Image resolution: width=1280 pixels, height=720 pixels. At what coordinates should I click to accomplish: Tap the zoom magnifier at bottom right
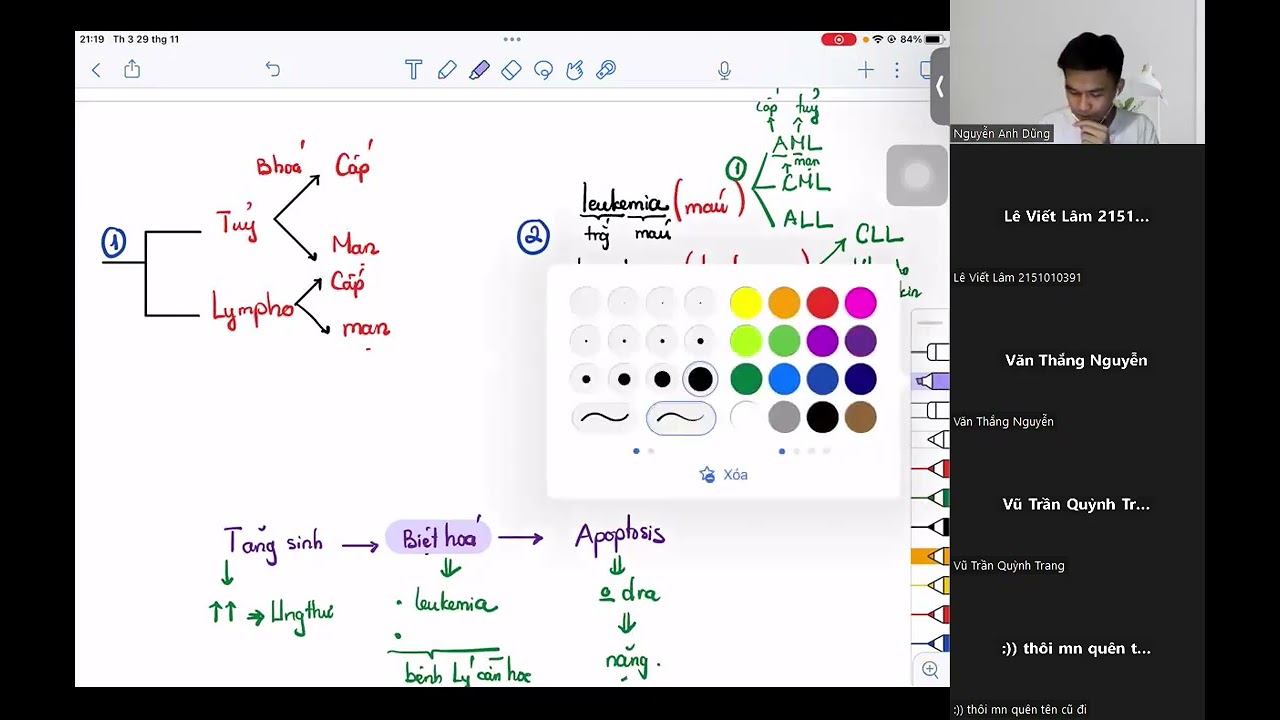coord(930,669)
